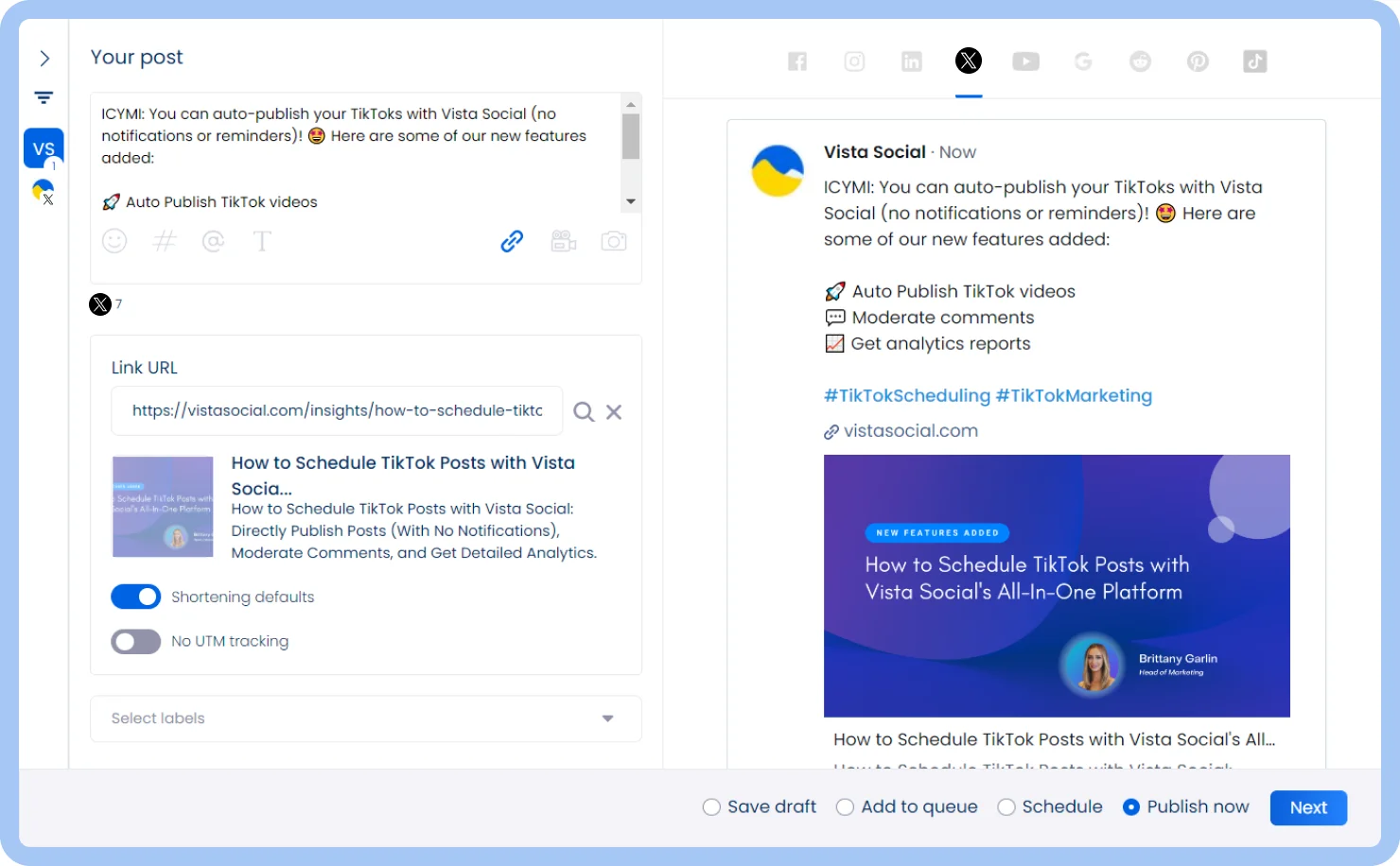Search the link URL with magnifier icon

pos(584,412)
